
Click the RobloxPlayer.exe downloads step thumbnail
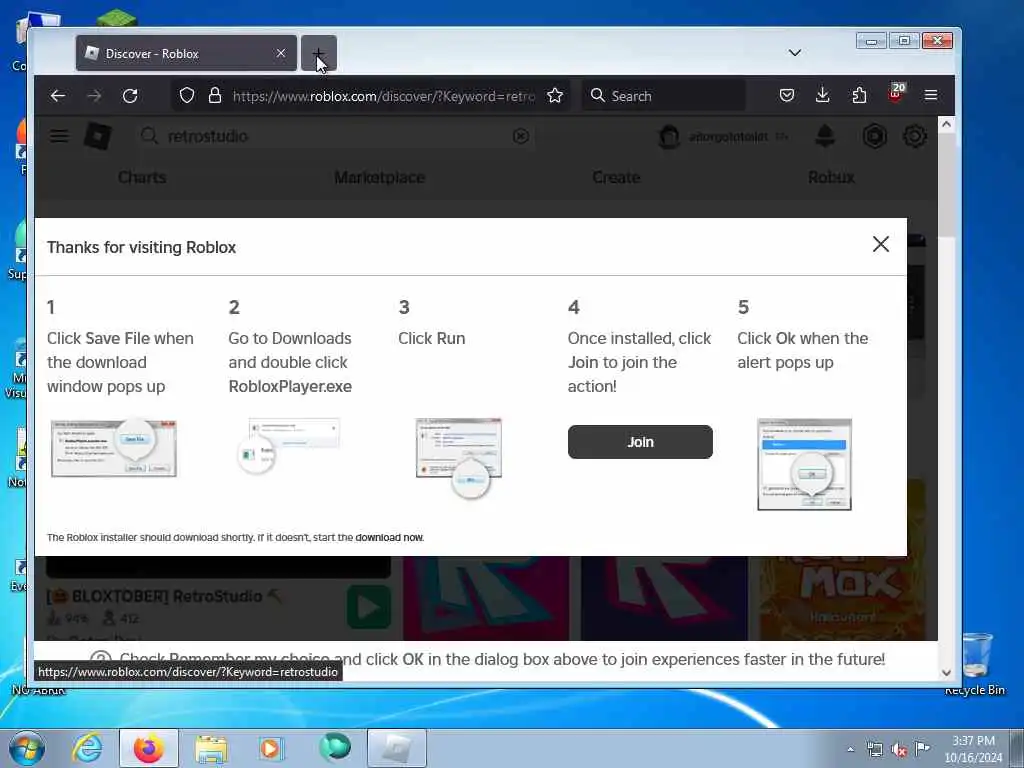tap(288, 446)
